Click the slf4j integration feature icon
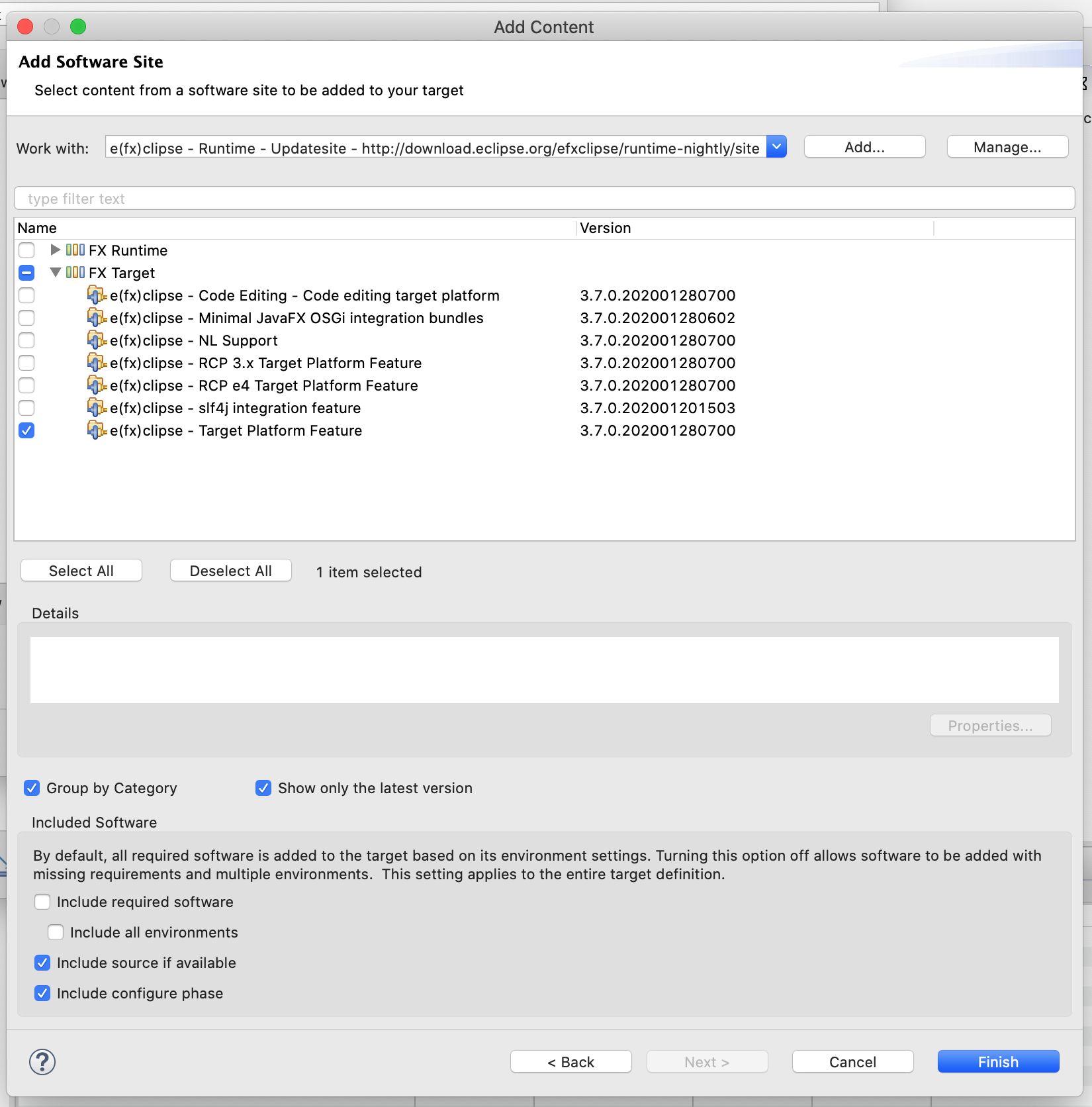Viewport: 1092px width, 1107px height. (97, 408)
